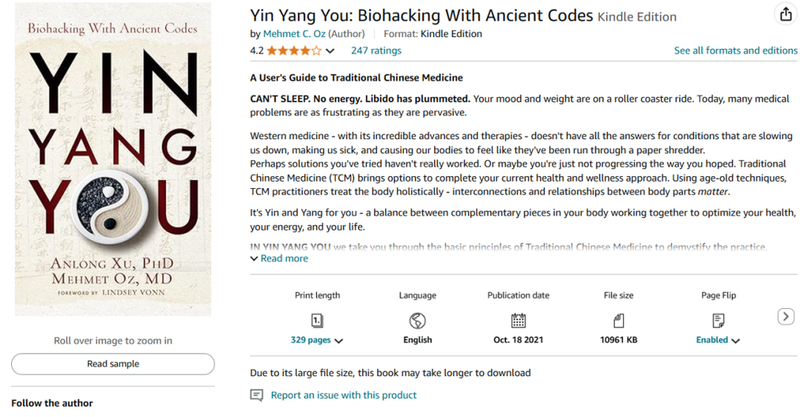
Task: Open the 247 ratings link
Action: (x=376, y=50)
